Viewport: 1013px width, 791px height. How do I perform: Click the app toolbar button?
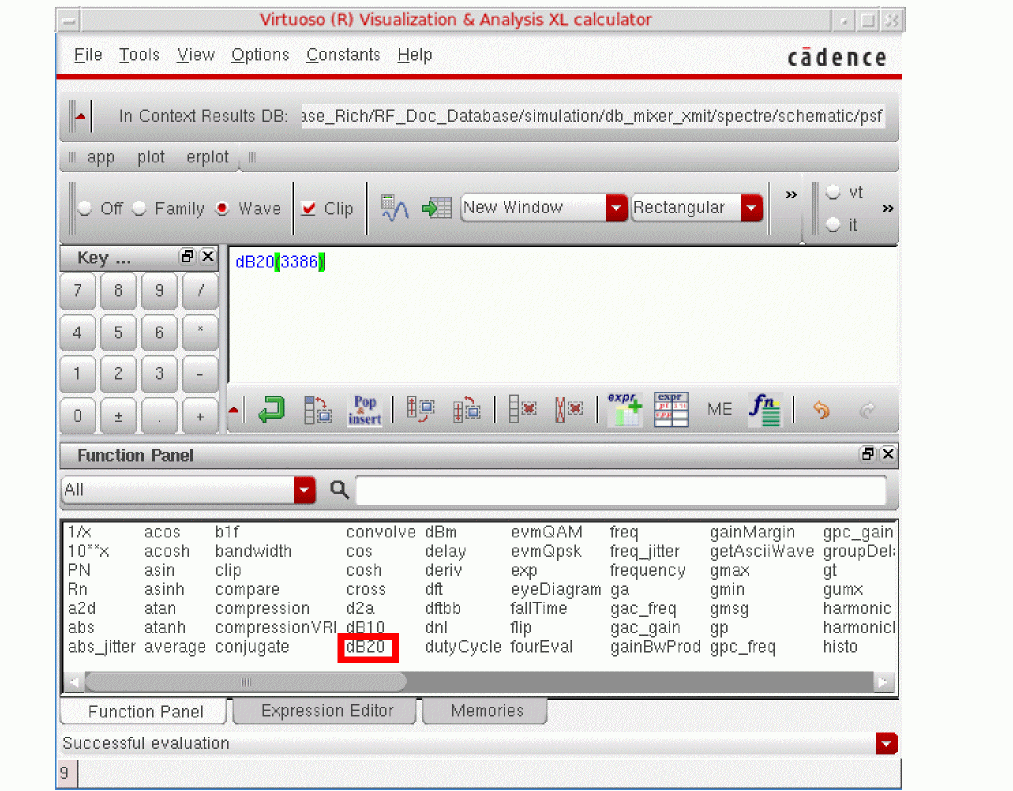click(101, 157)
